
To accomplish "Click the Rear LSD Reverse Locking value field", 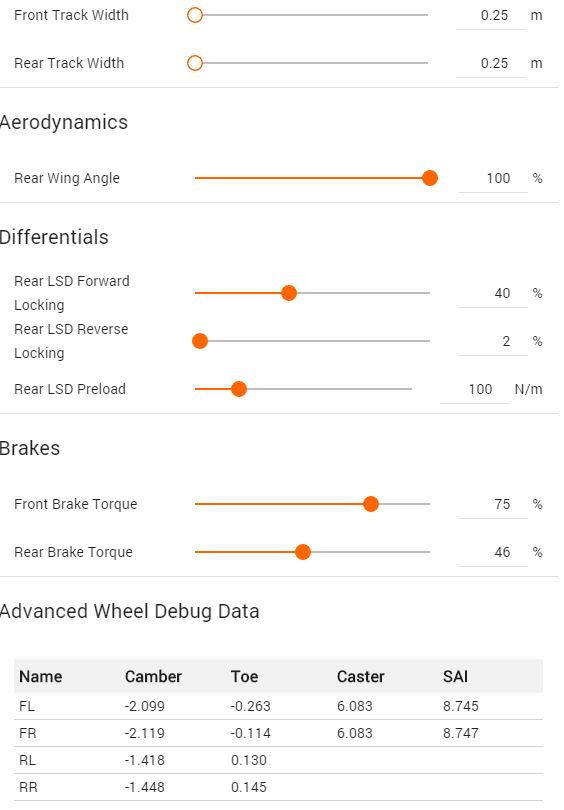I will 493,341.
